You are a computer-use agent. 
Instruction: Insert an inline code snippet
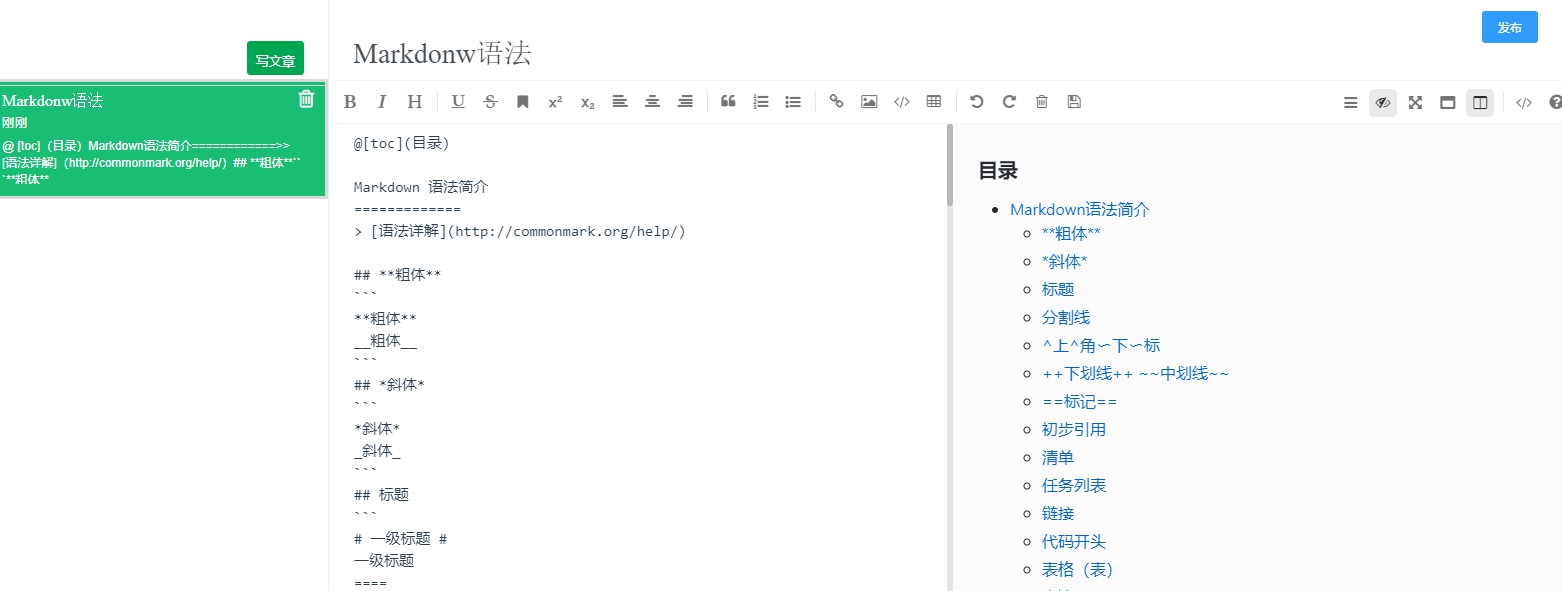click(x=901, y=101)
